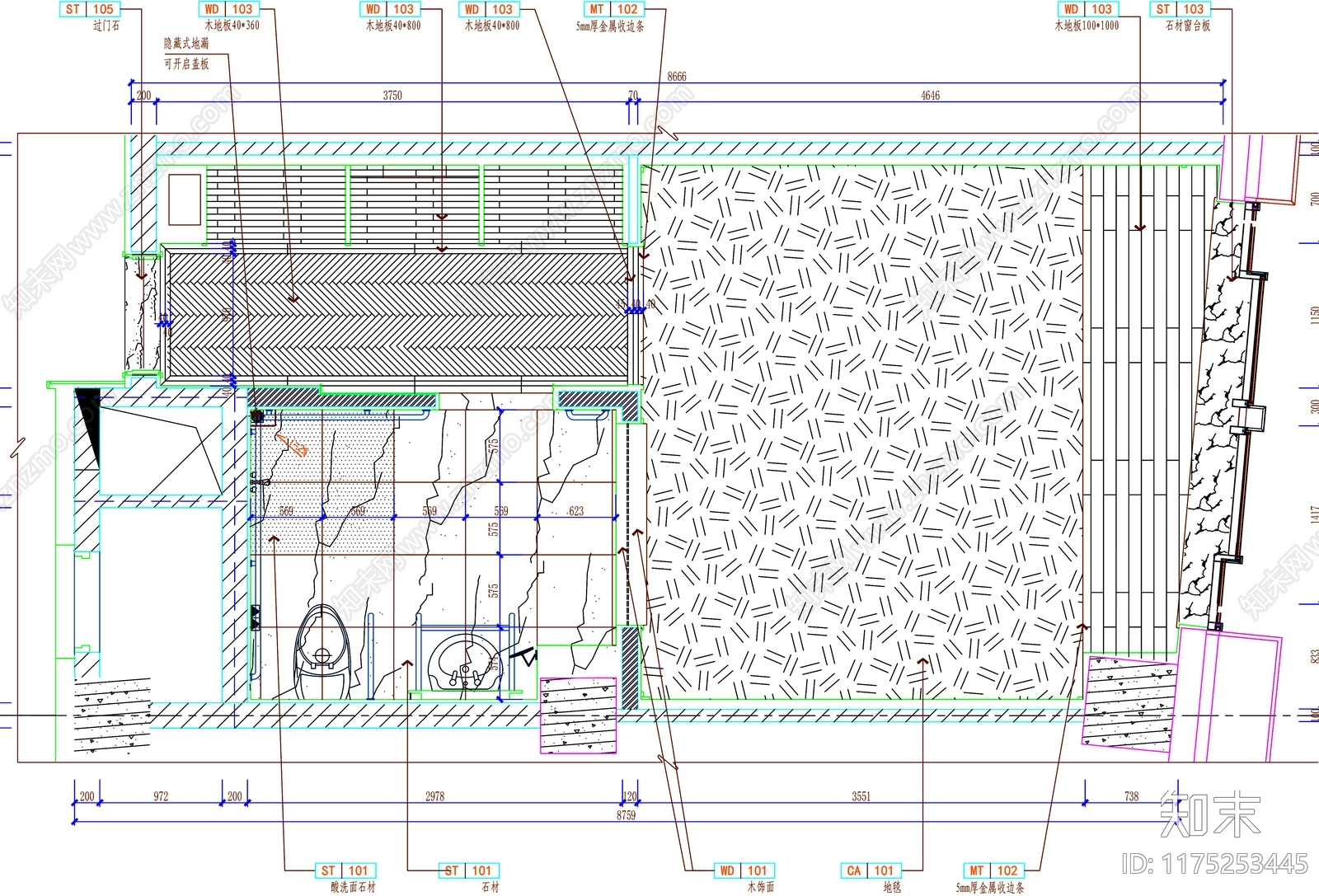The height and width of the screenshot is (896, 1319).
Task: Click the 120 dimension value
Action: coord(630,796)
